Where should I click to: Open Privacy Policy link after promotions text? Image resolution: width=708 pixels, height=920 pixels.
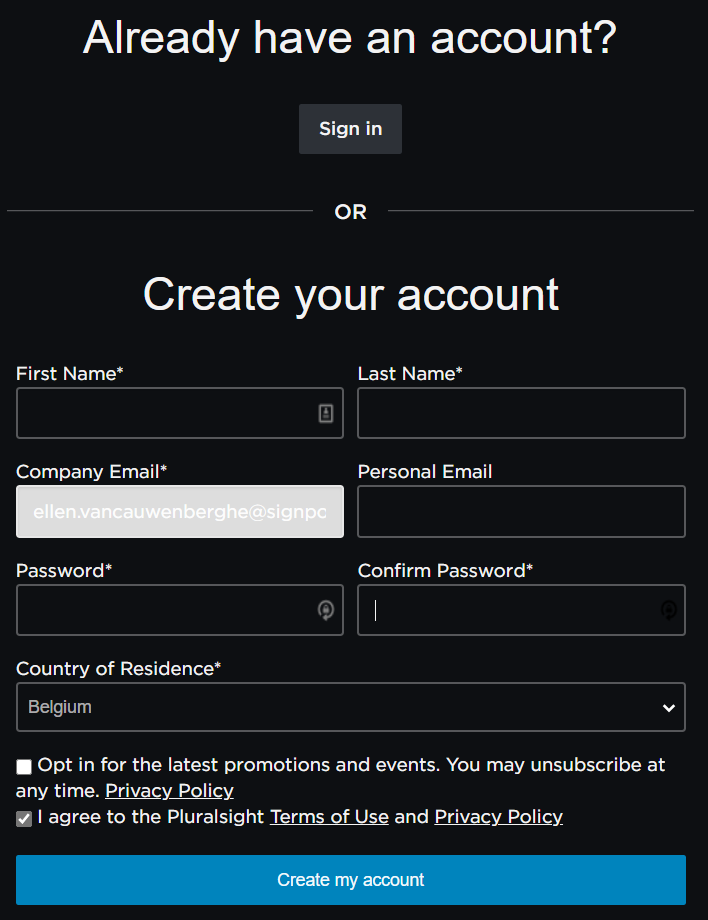[170, 791]
